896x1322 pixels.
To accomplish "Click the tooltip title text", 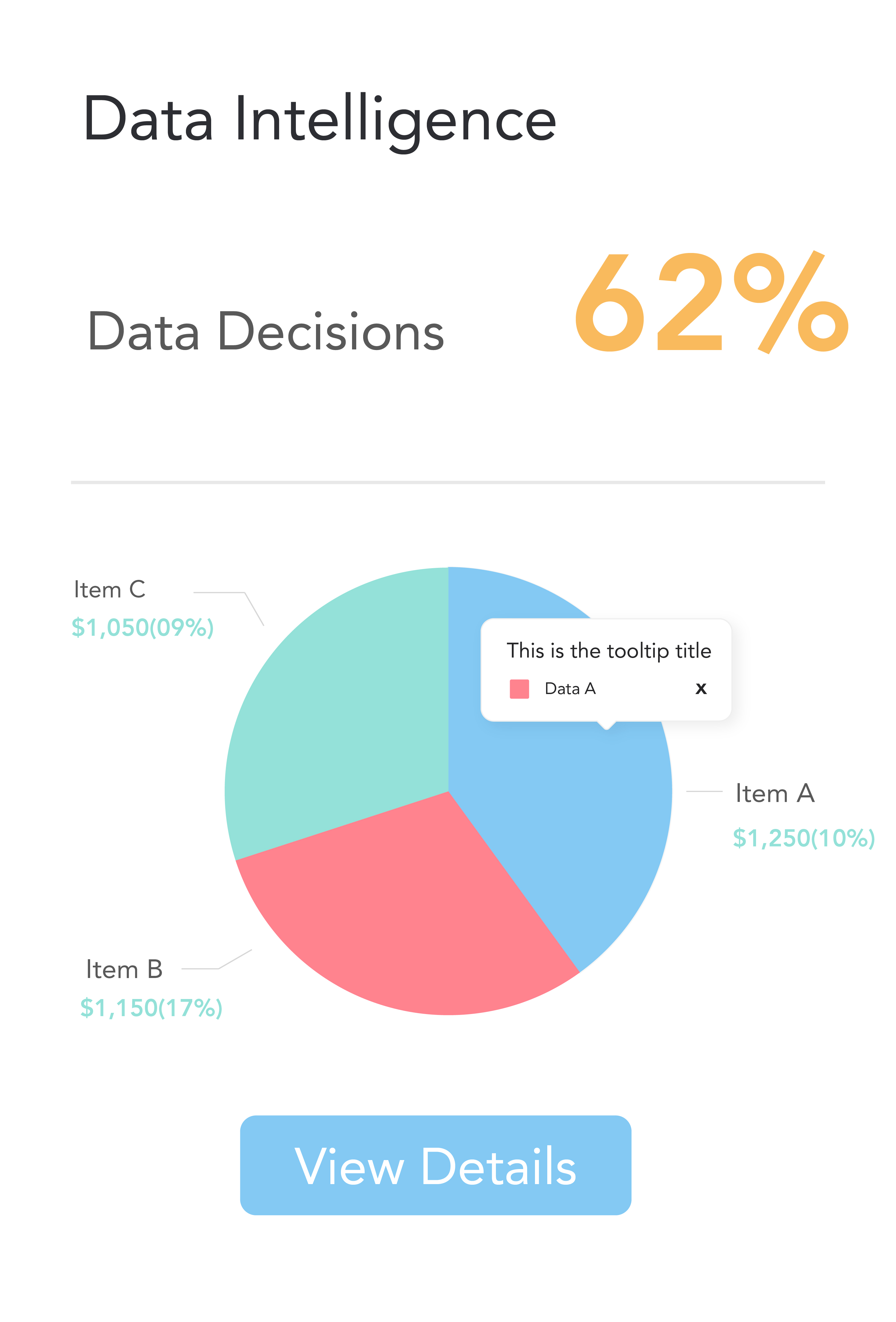I will 608,650.
